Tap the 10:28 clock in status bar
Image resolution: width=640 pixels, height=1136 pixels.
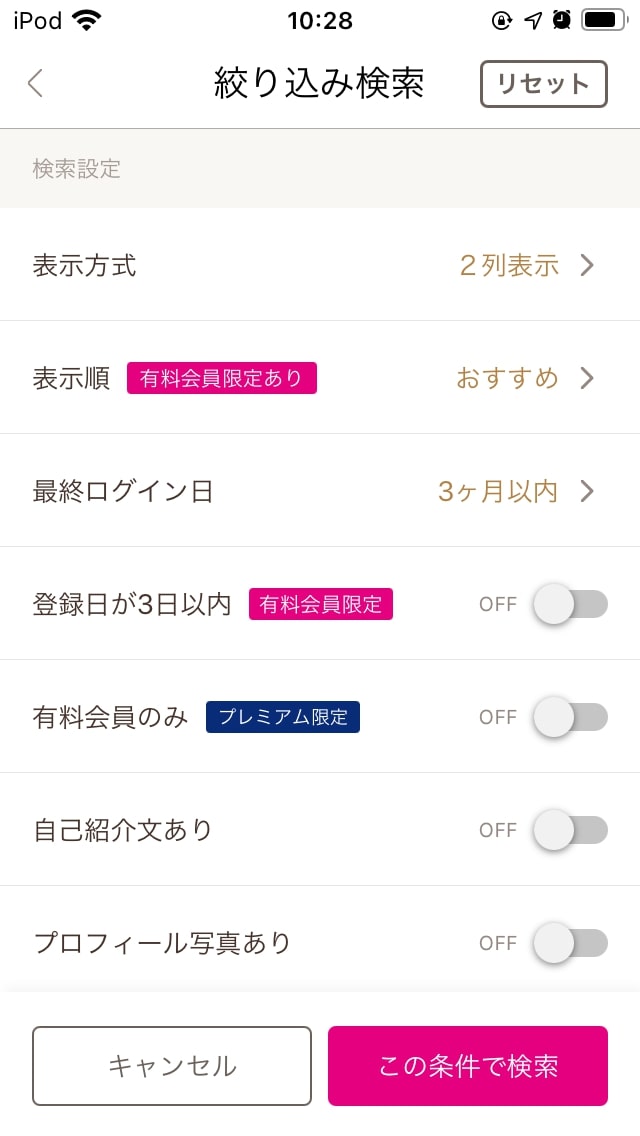click(x=320, y=20)
